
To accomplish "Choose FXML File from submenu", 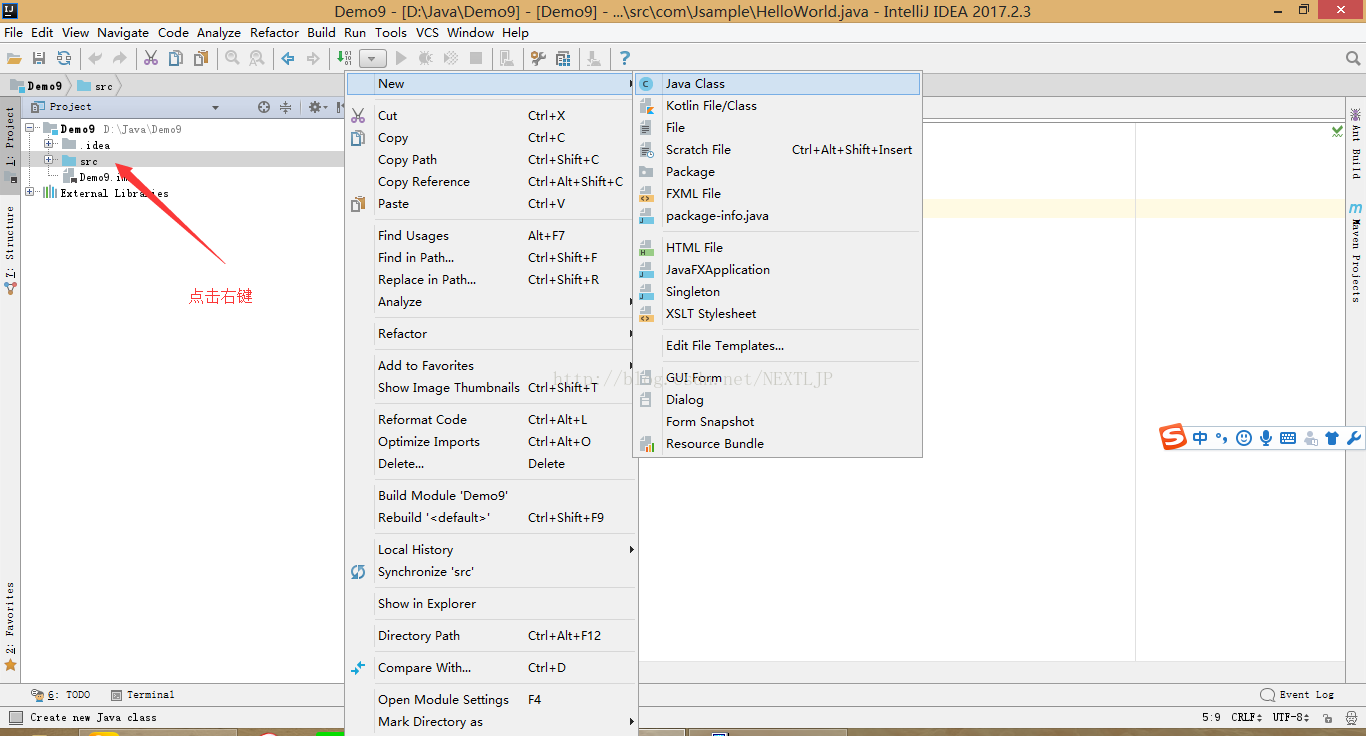I will tap(778, 194).
